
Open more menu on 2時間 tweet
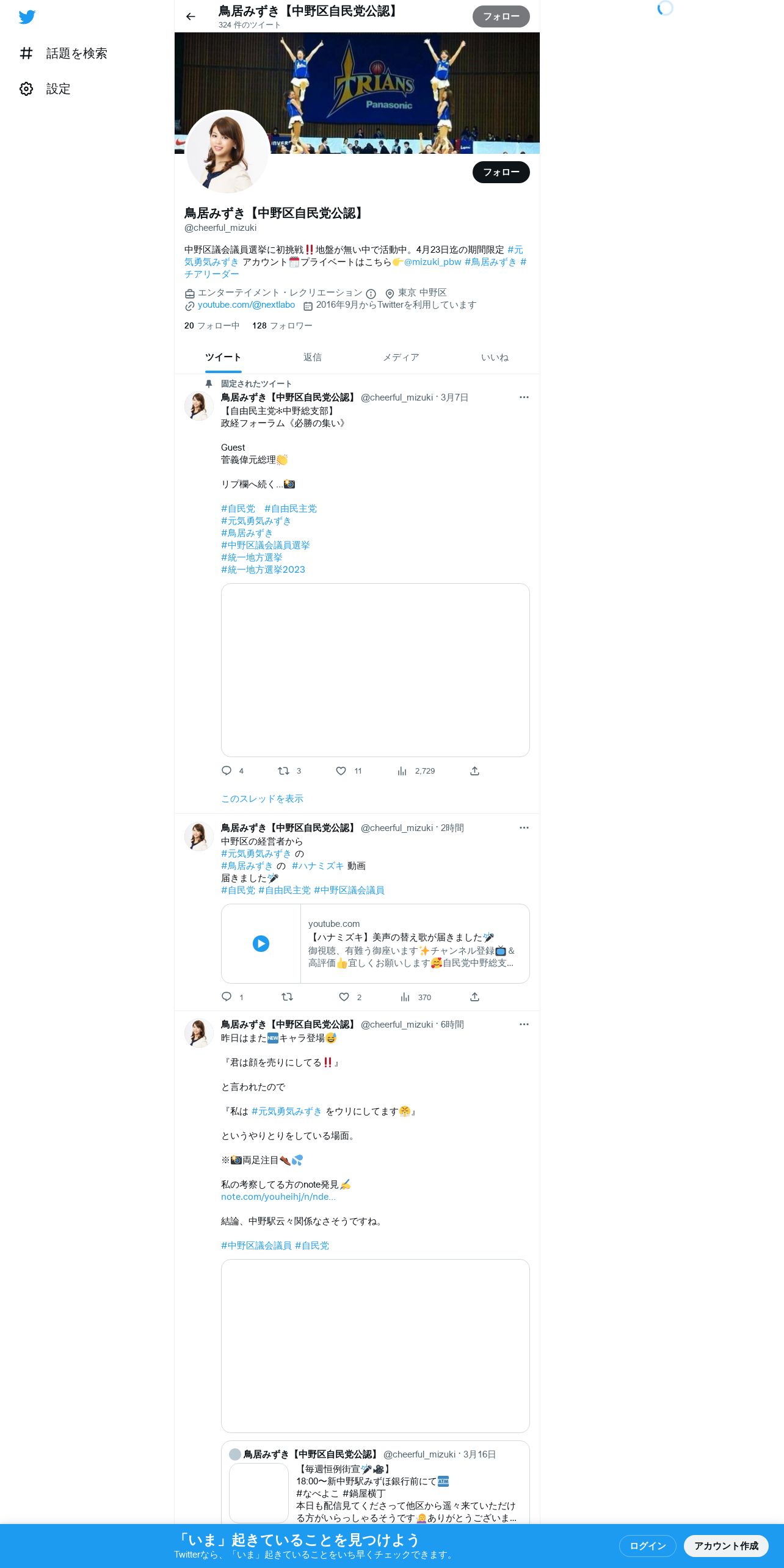524,828
